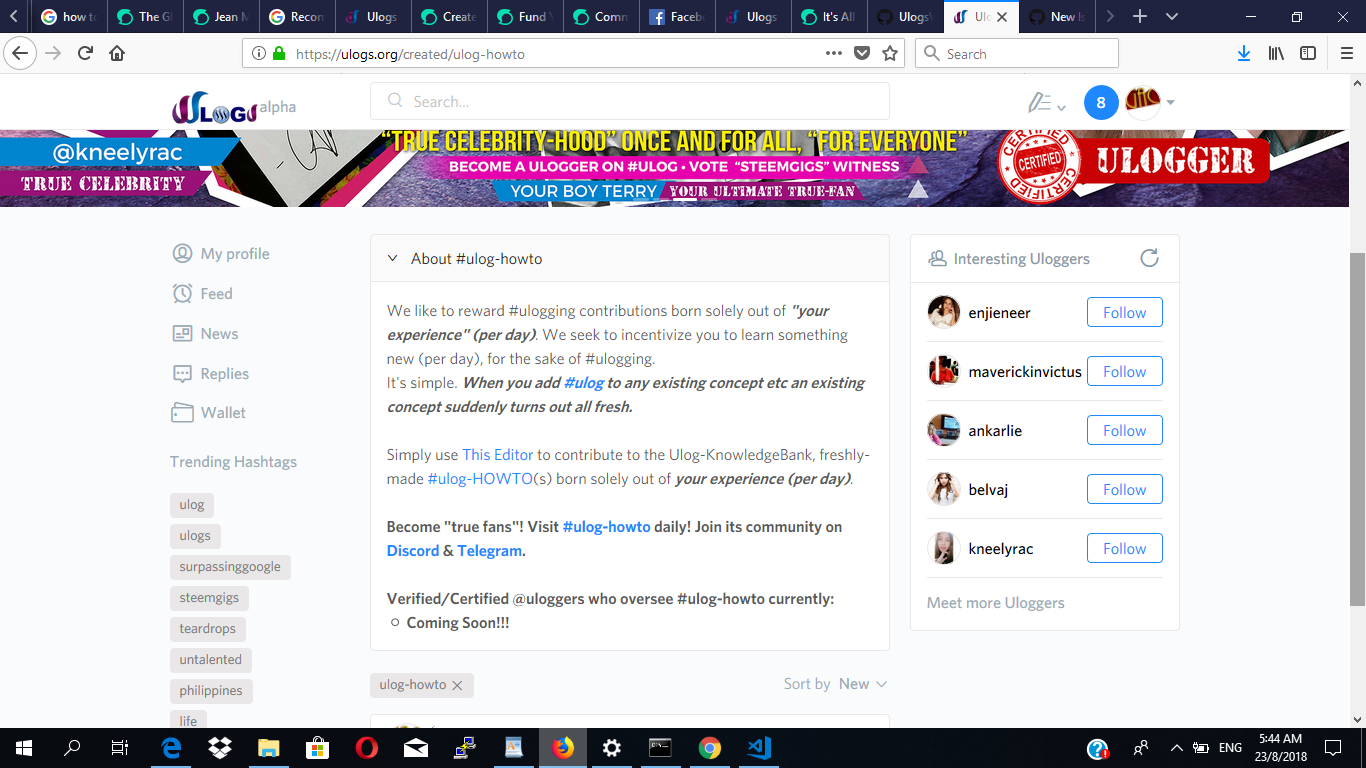
Task: Open the This Editor link
Action: (498, 455)
